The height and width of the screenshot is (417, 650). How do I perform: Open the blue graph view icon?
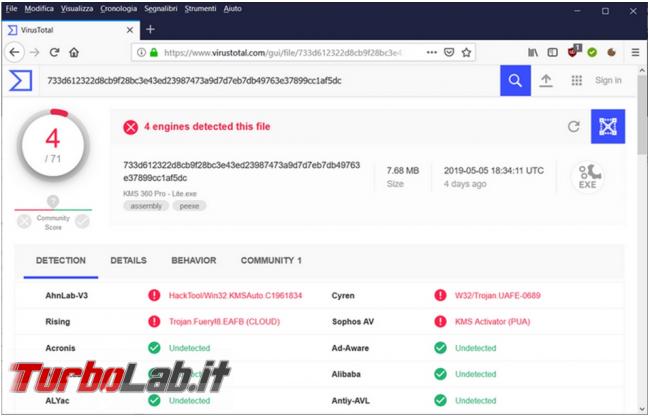click(x=608, y=126)
